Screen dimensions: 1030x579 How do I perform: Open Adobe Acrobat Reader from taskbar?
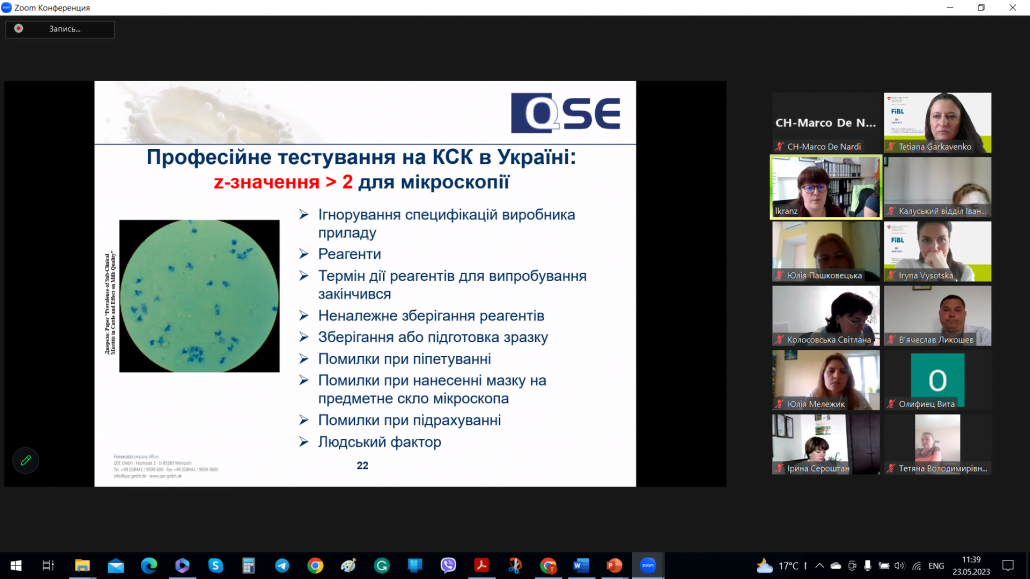point(481,565)
